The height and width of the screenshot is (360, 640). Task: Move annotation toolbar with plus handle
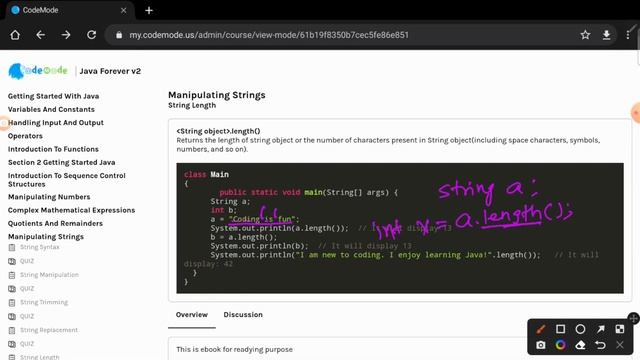click(x=633, y=318)
